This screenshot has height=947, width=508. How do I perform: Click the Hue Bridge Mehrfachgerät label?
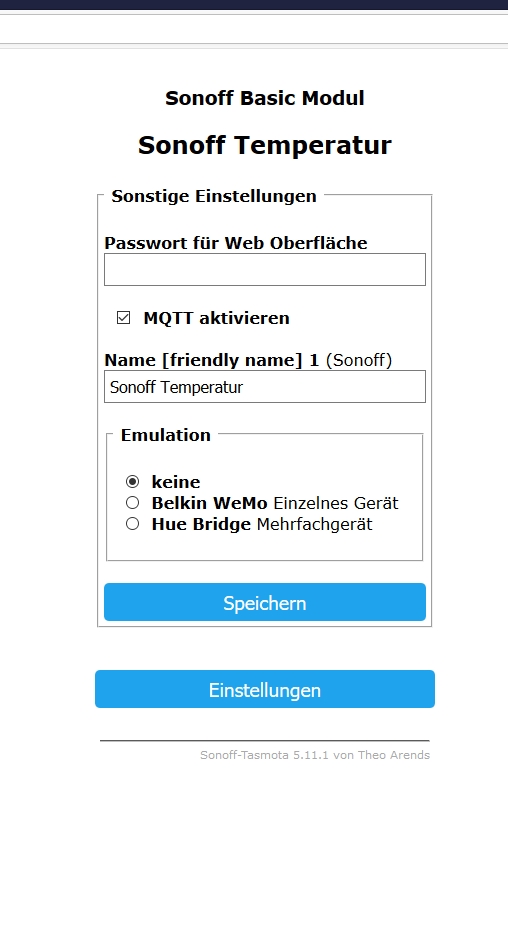tap(262, 524)
